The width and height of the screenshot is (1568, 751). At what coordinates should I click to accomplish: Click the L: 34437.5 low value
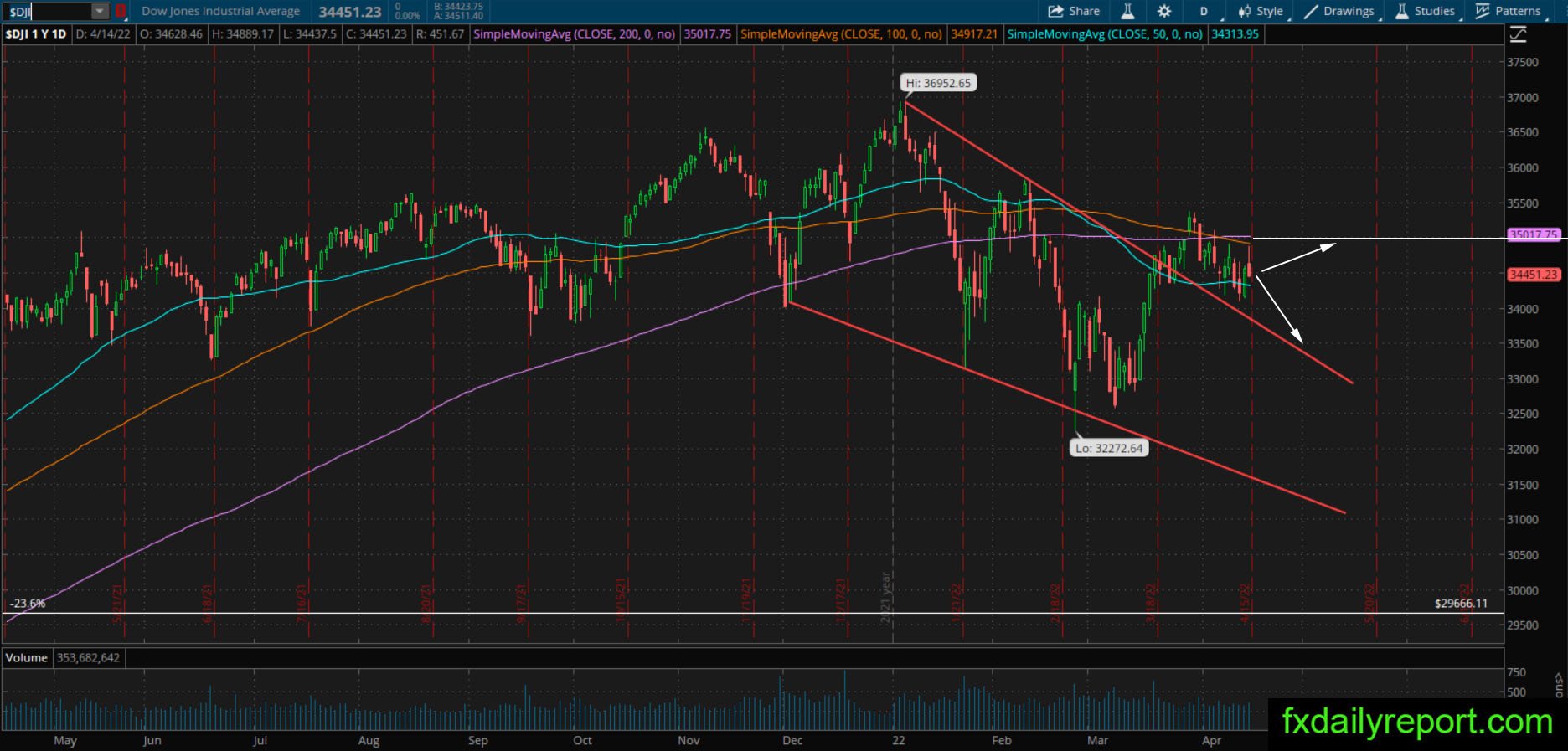tap(310, 34)
